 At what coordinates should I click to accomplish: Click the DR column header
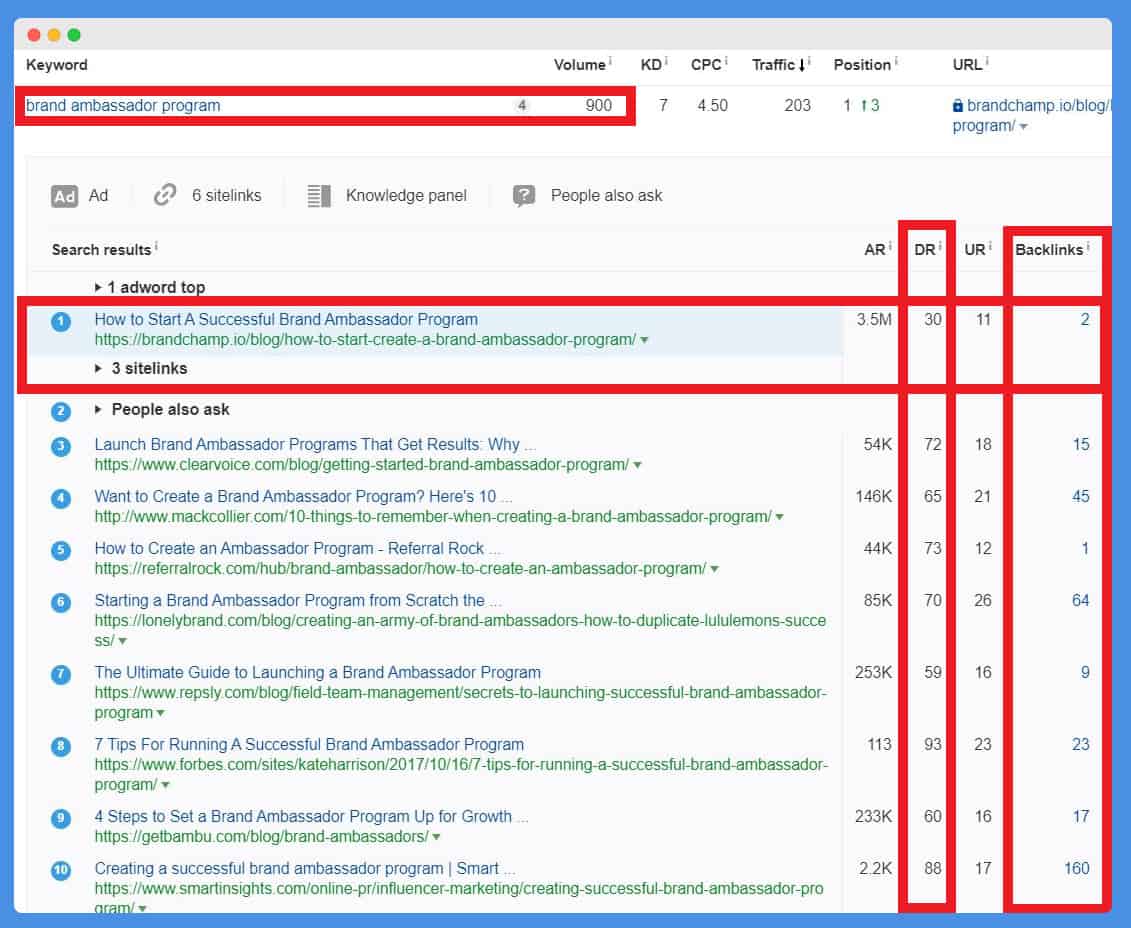coord(924,249)
